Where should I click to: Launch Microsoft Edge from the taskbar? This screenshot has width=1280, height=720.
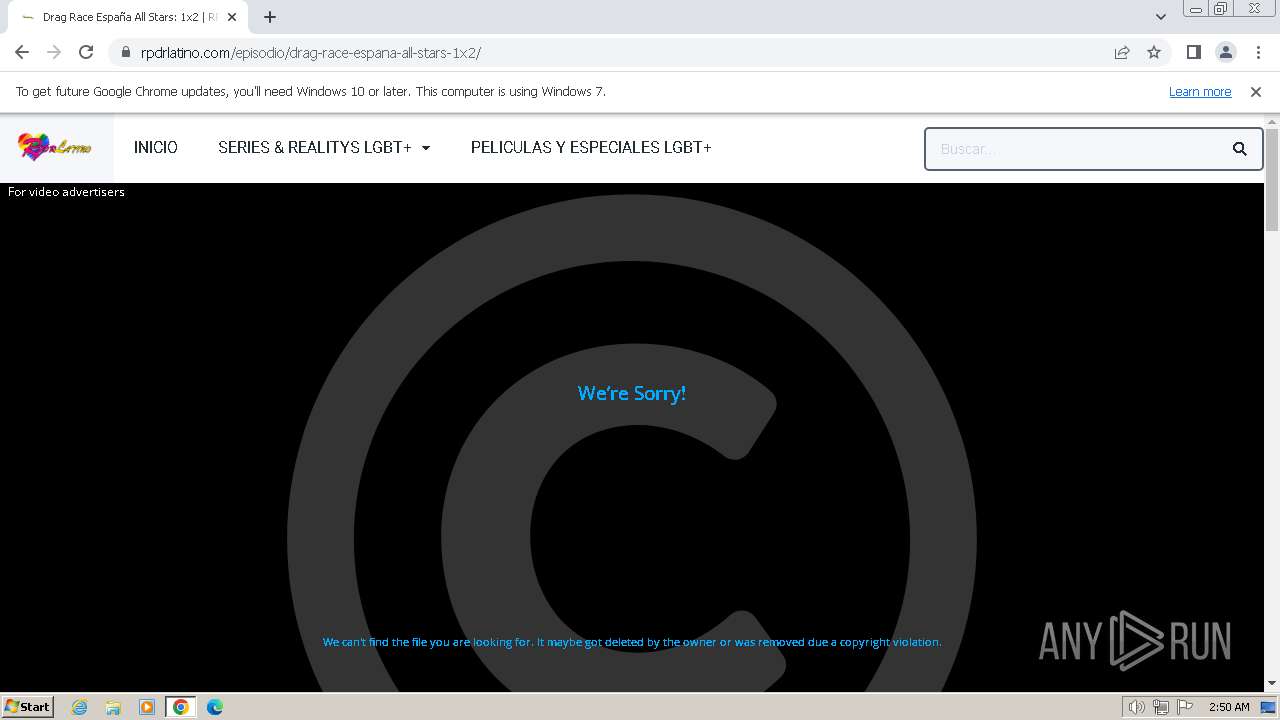[215, 707]
